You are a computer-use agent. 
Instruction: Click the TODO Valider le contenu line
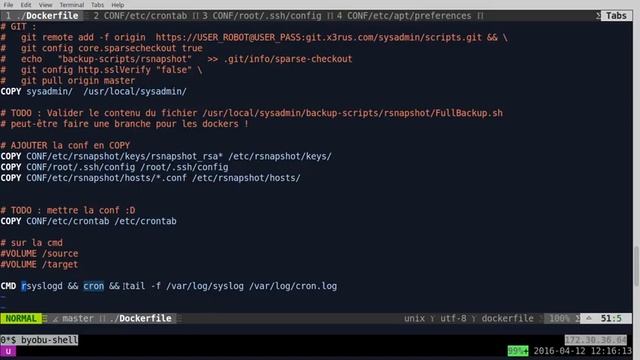(252, 113)
